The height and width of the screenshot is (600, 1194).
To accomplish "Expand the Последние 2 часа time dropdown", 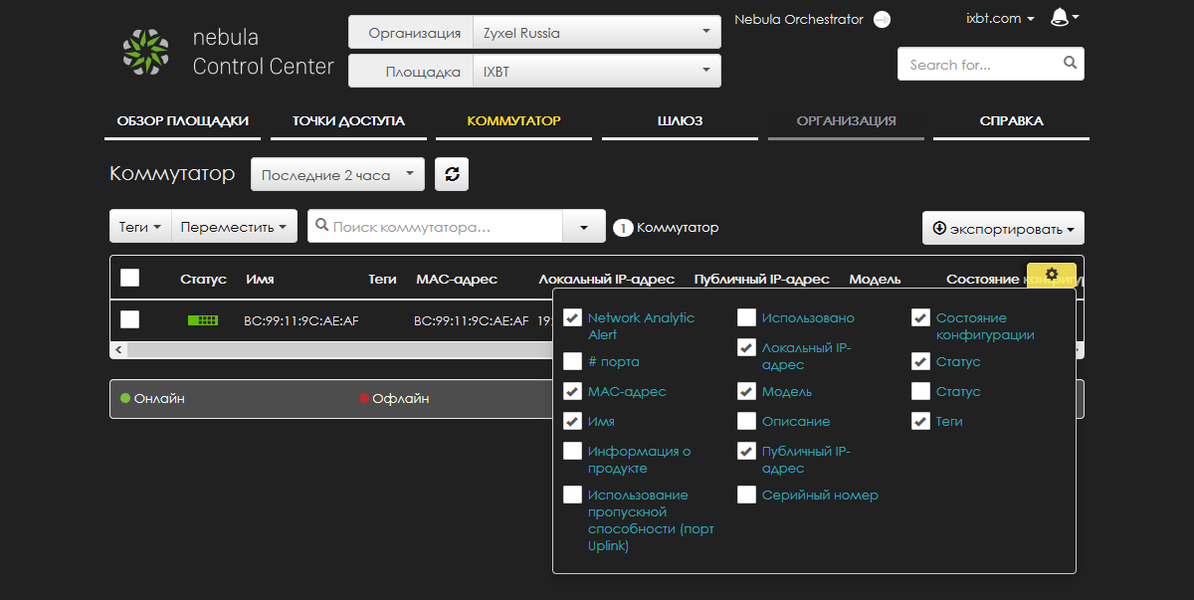I will [337, 174].
